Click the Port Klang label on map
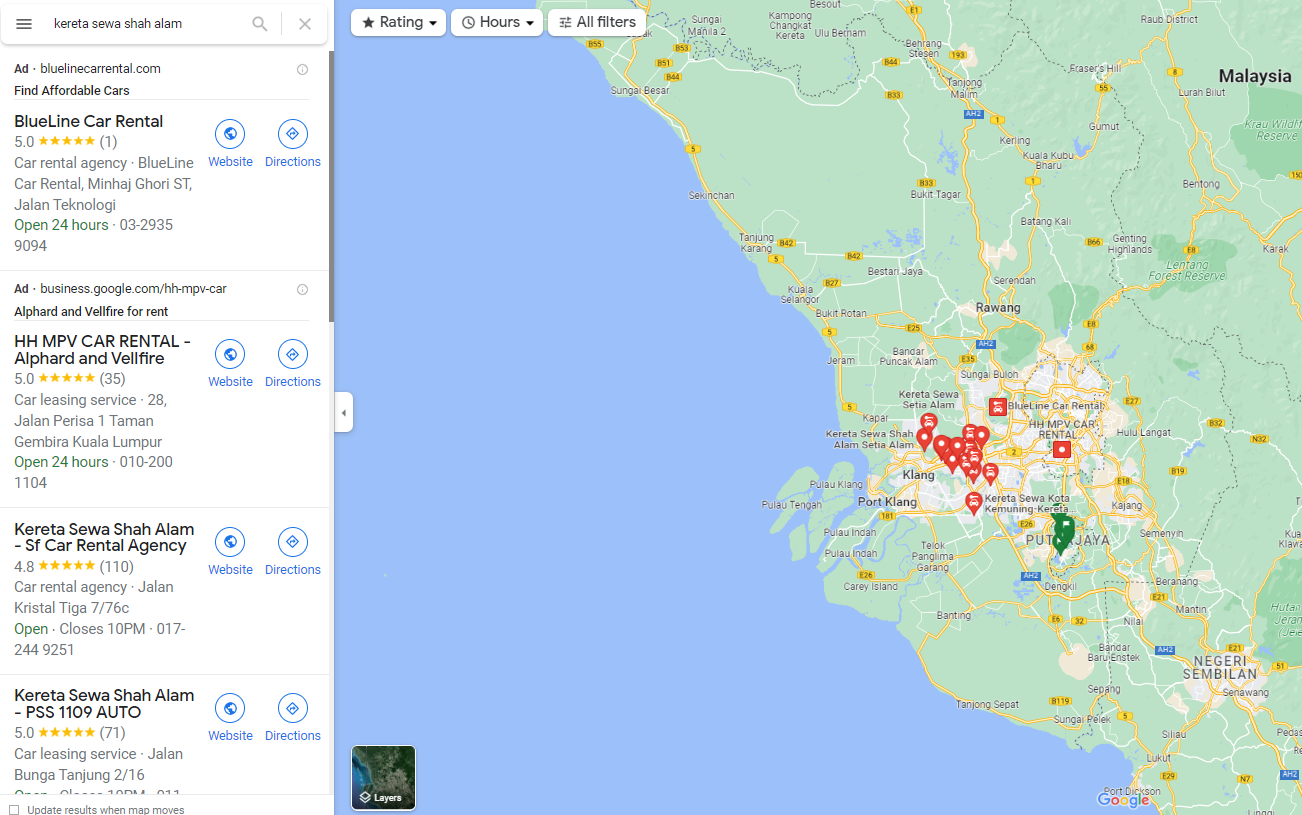Viewport: 1302px width, 815px height. tap(887, 502)
